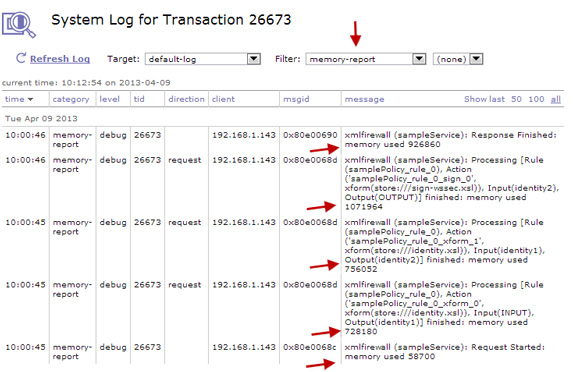
Task: Show last 50 log entries
Action: point(516,99)
